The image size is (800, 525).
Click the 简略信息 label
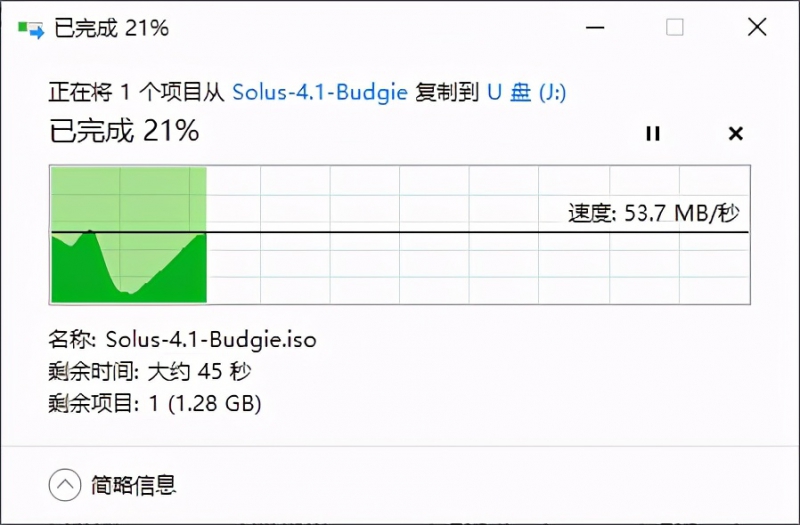(134, 485)
